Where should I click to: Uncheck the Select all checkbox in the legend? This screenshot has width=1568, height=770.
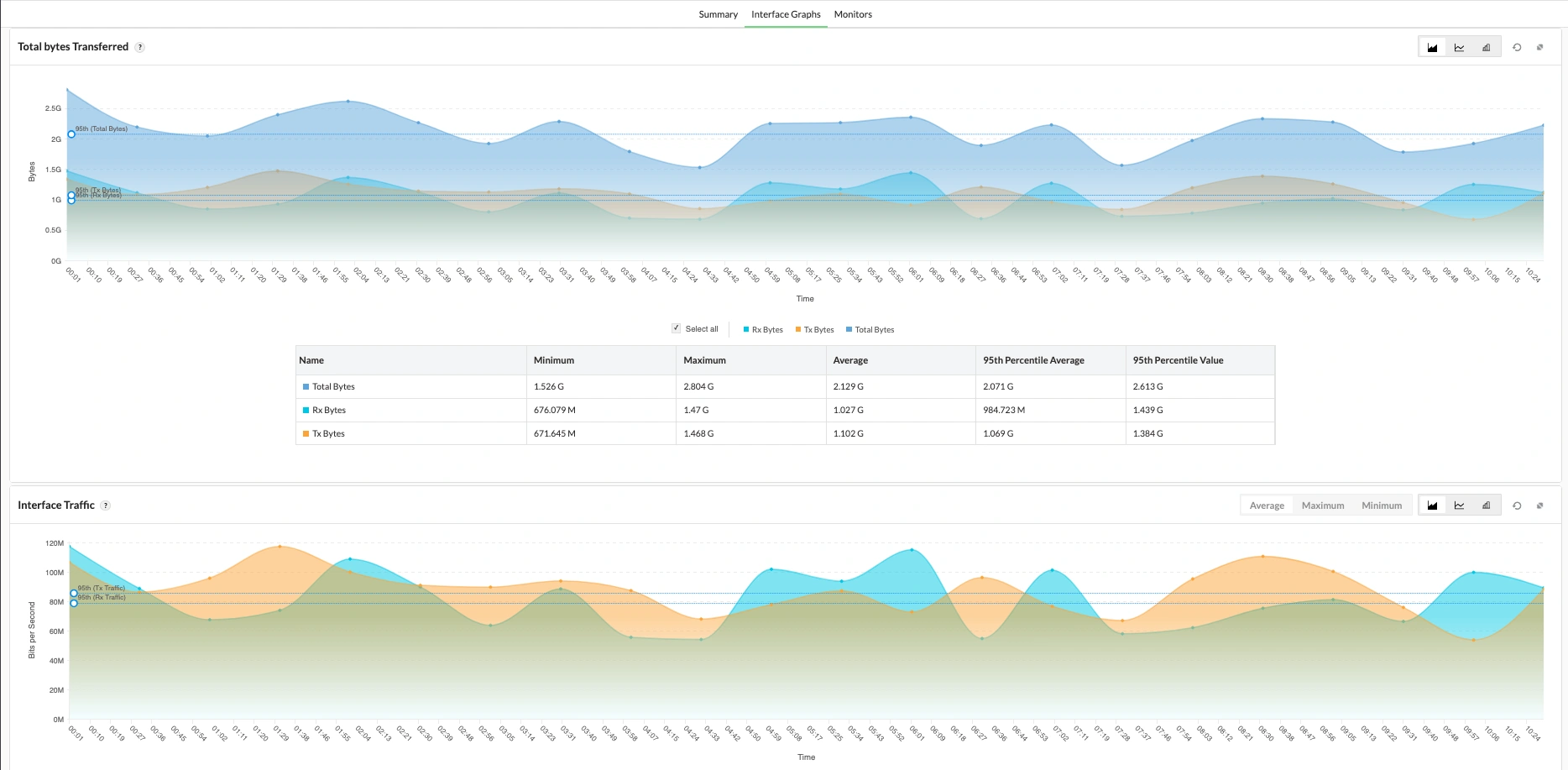[676, 328]
